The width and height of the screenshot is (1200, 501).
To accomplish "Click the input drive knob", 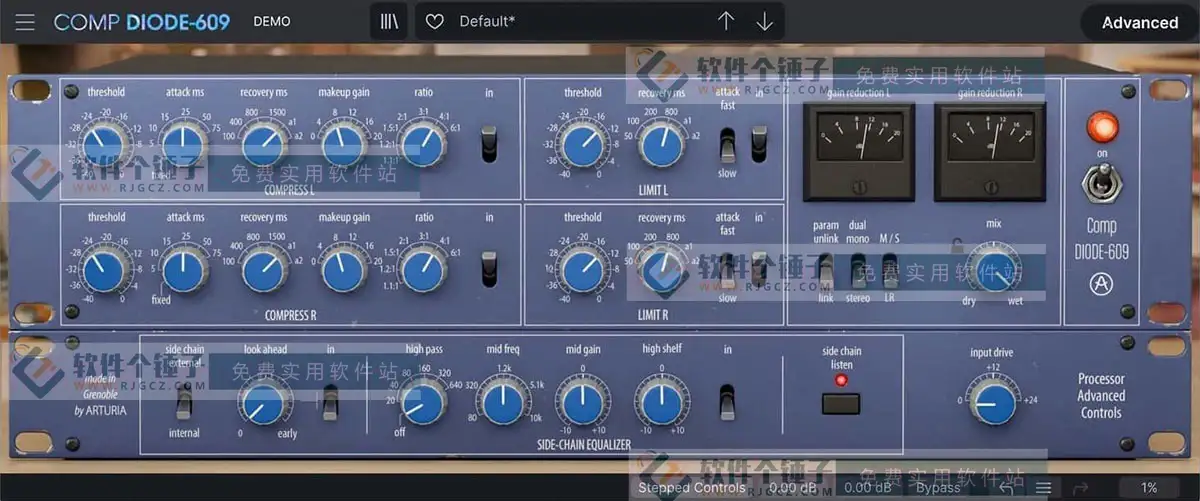I will (993, 403).
